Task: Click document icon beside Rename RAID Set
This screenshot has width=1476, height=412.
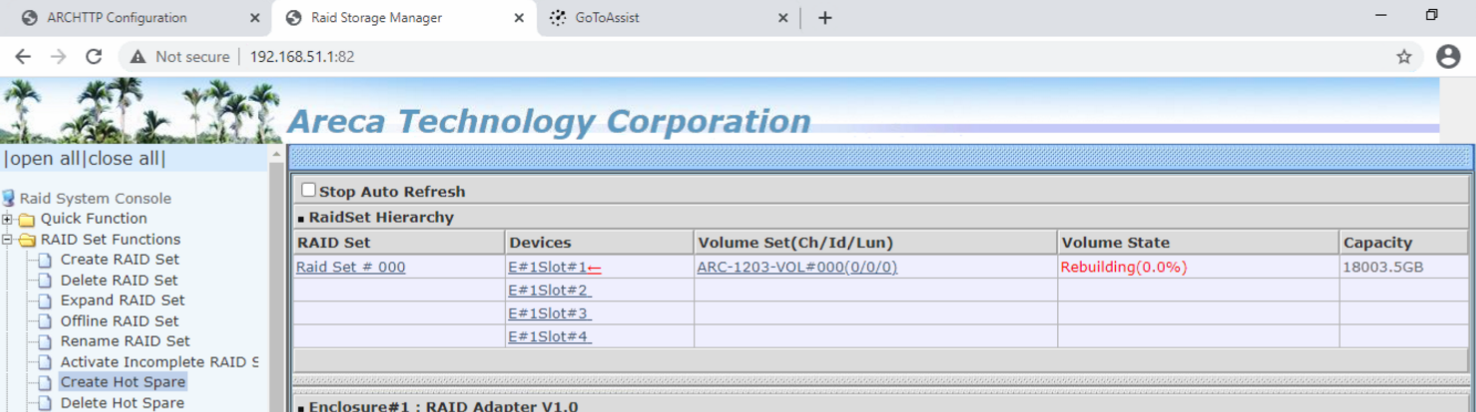Action: [44, 342]
